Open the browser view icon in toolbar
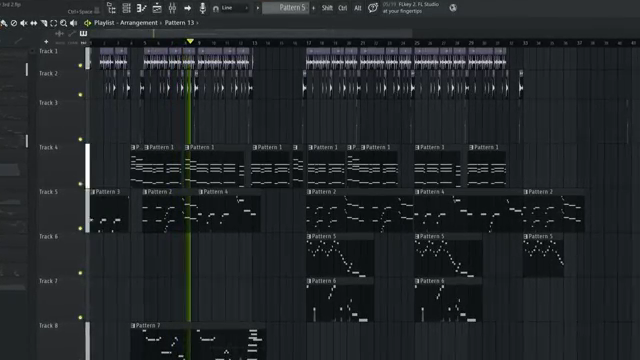This screenshot has height=360, width=640. (111, 8)
